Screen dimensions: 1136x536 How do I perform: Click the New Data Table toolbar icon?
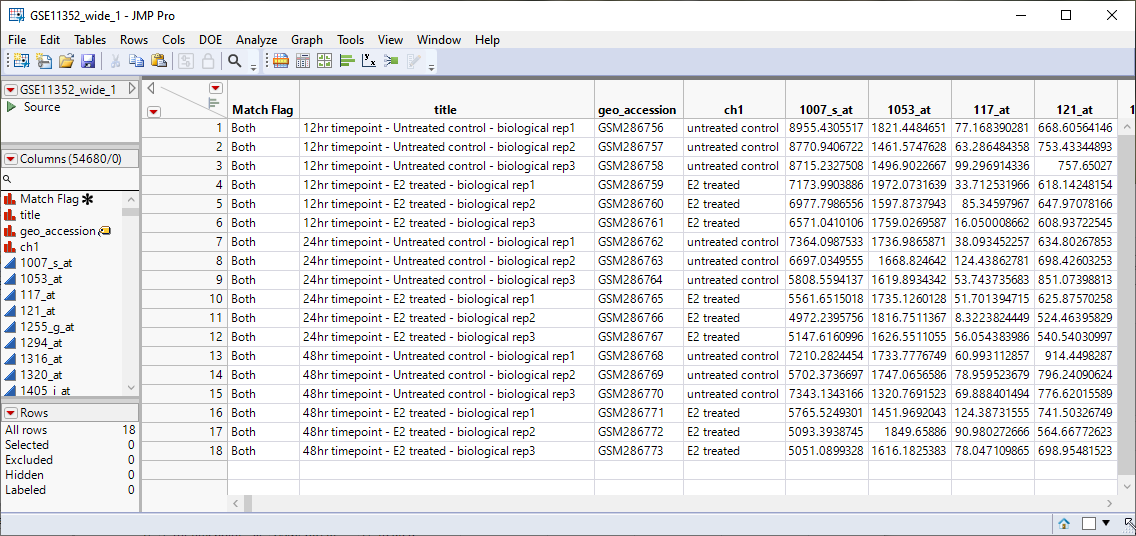click(x=21, y=62)
